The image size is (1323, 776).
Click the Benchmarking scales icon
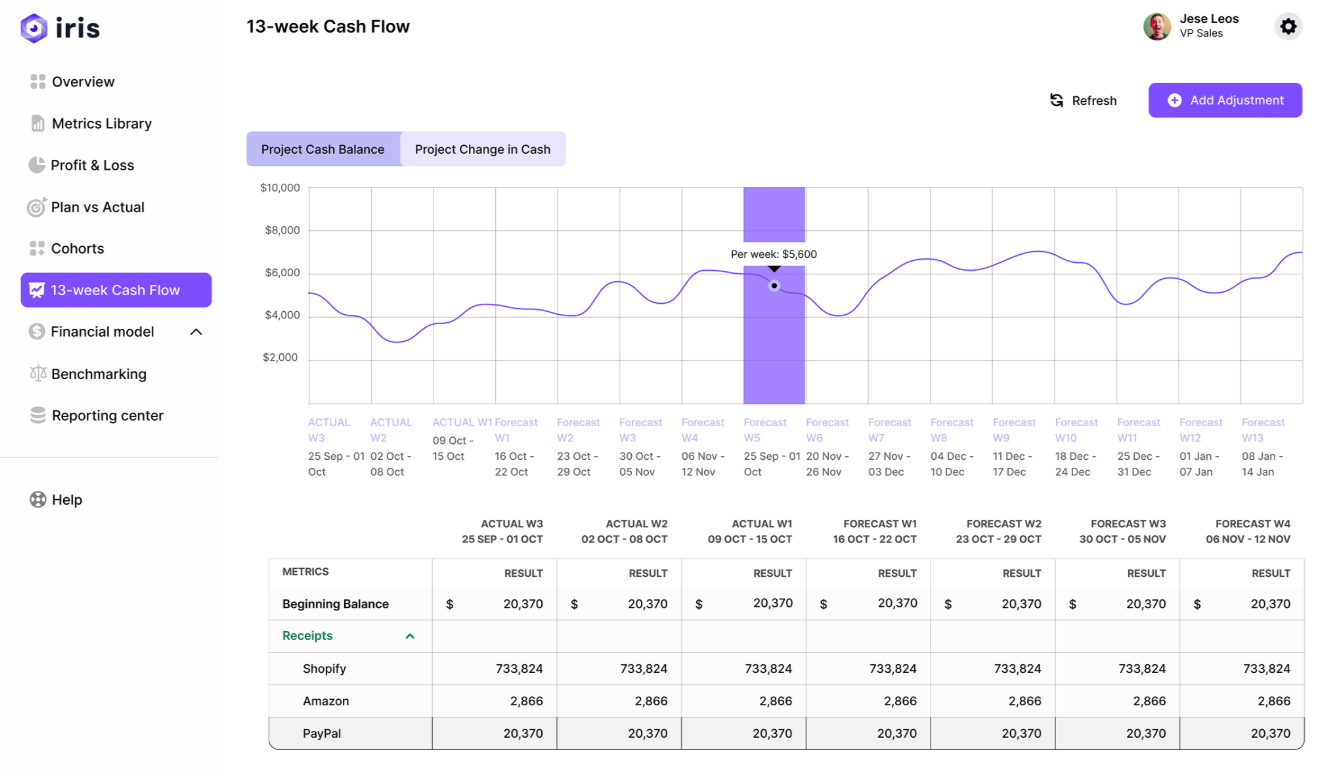coord(38,374)
